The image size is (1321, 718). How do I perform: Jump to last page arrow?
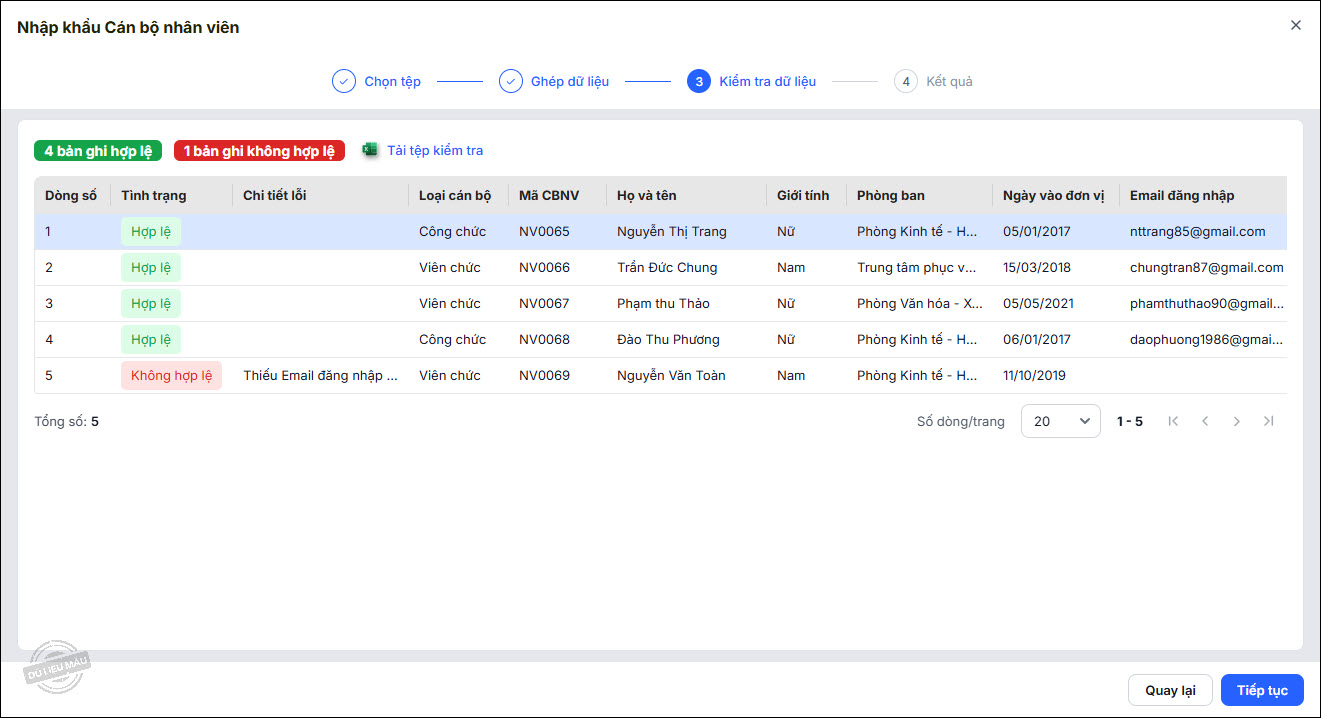(1269, 421)
